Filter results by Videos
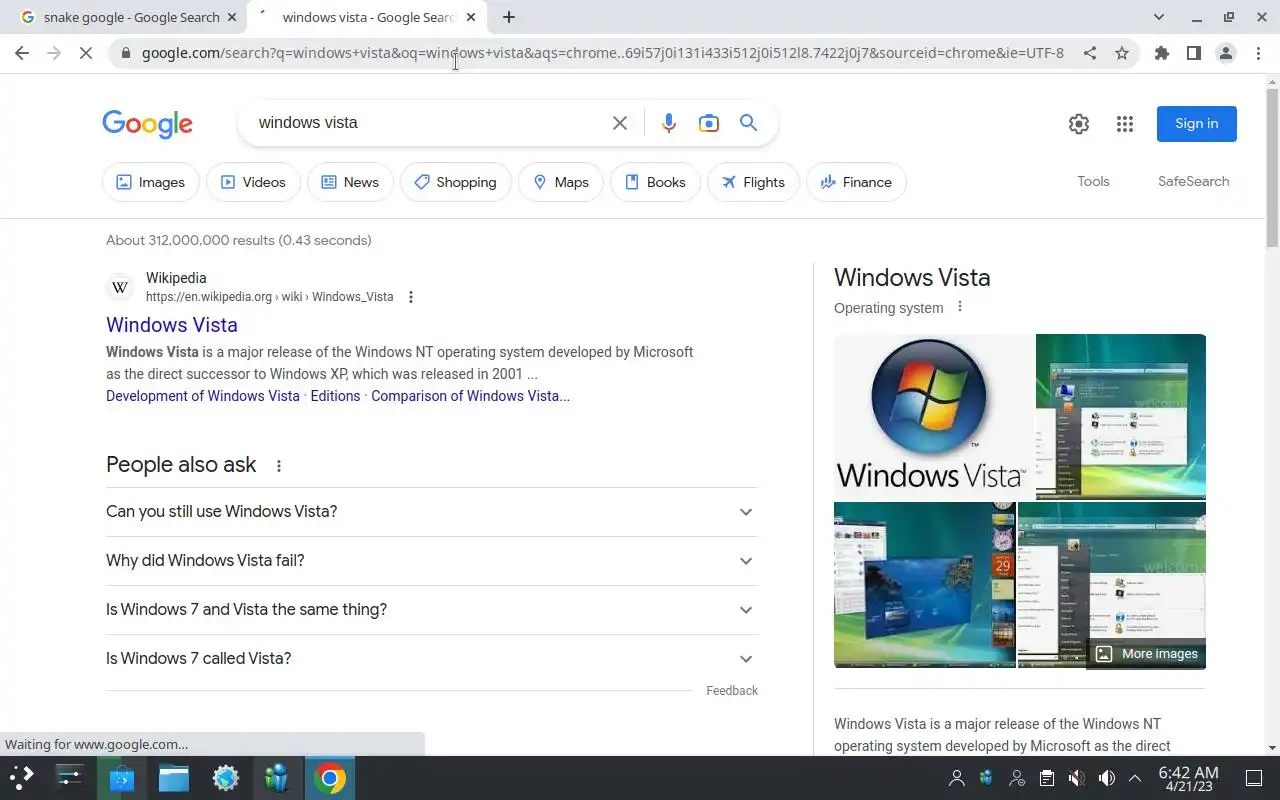The image size is (1280, 800). pyautogui.click(x=253, y=182)
